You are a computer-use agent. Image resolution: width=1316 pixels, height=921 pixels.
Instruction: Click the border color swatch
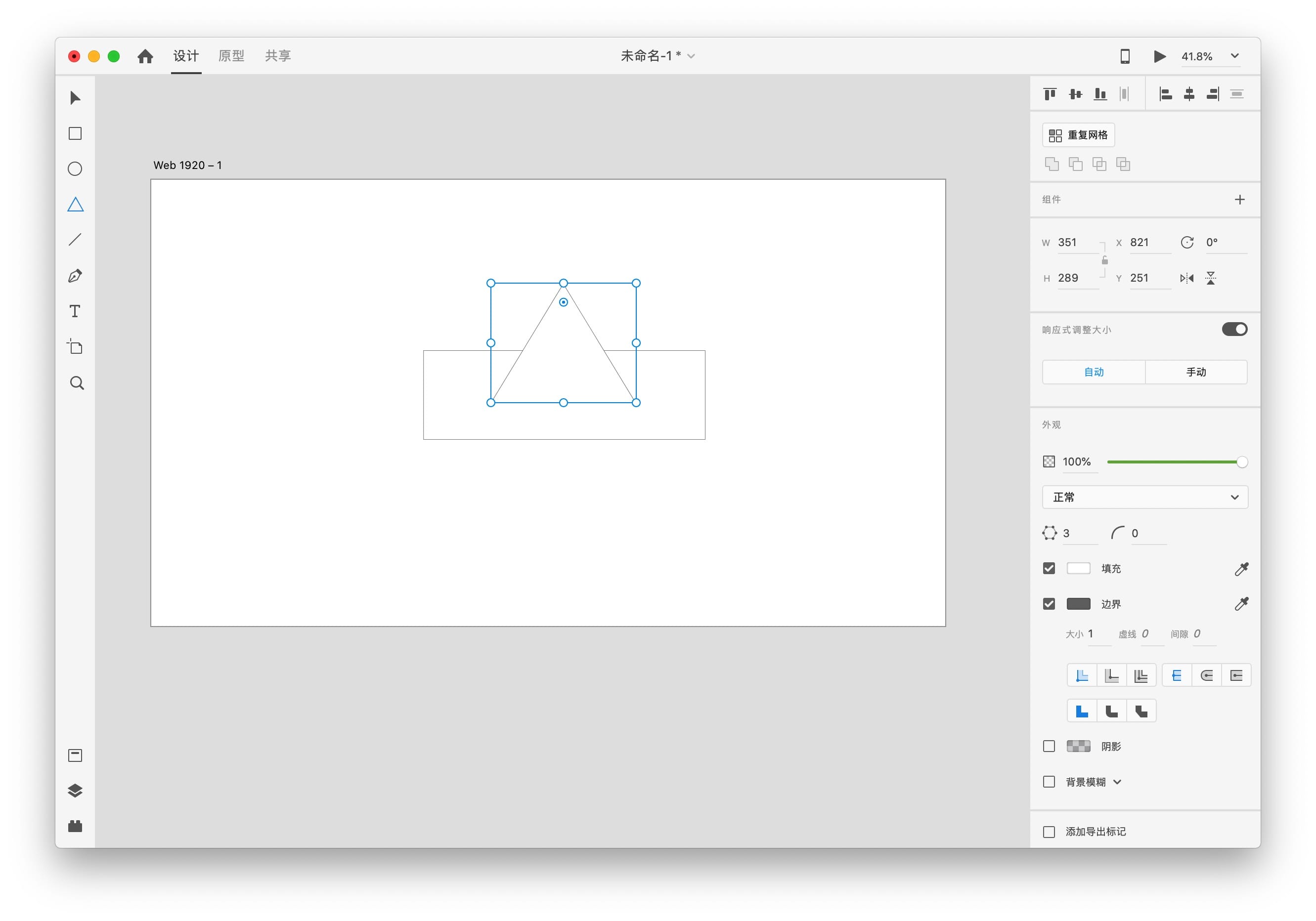[x=1078, y=604]
